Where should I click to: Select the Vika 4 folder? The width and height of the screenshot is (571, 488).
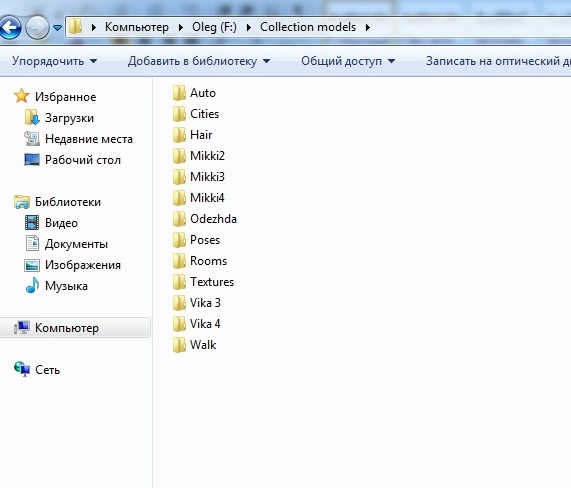pos(197,324)
